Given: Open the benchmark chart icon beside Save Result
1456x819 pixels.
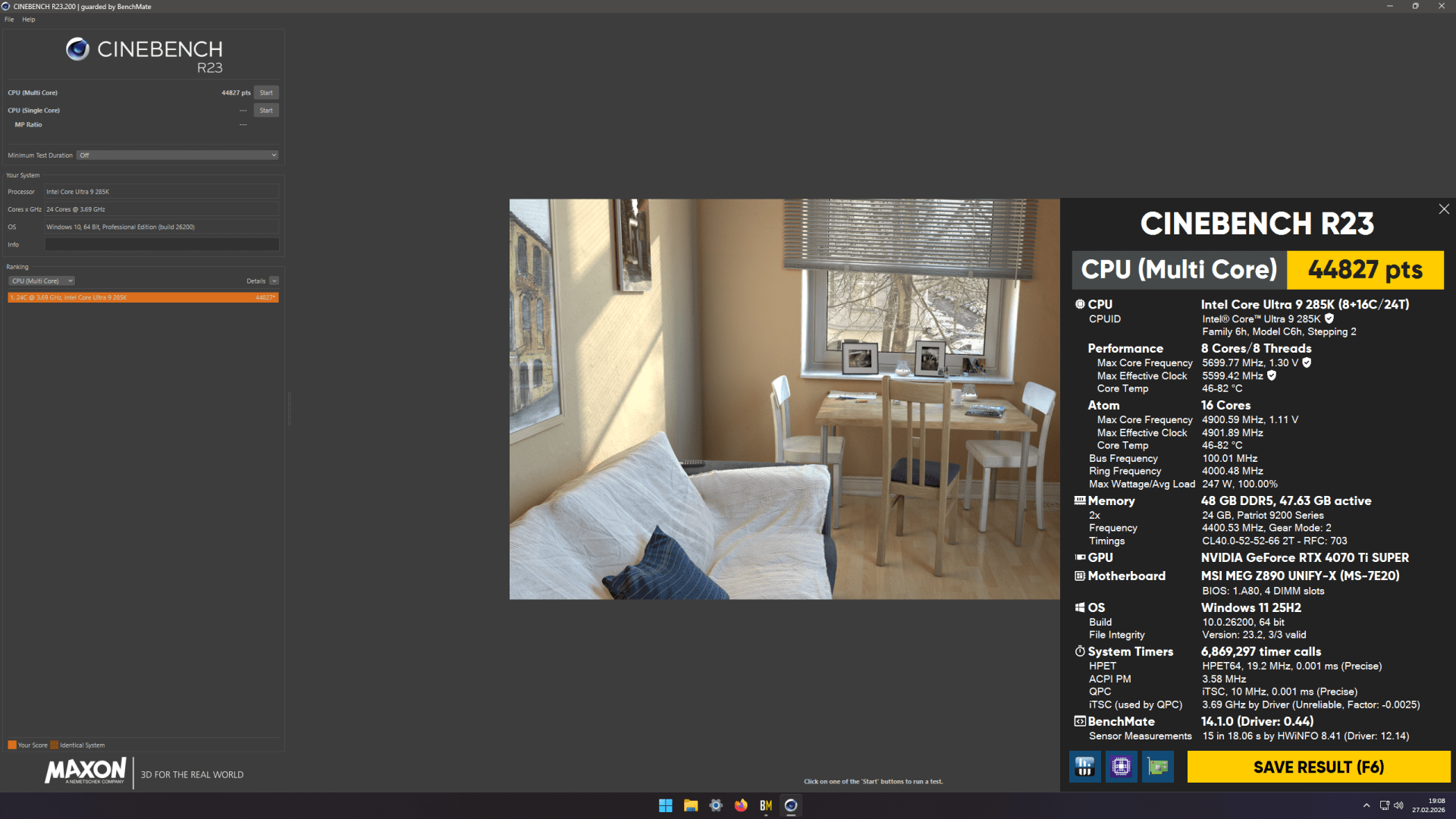Looking at the screenshot, I should pyautogui.click(x=1084, y=767).
